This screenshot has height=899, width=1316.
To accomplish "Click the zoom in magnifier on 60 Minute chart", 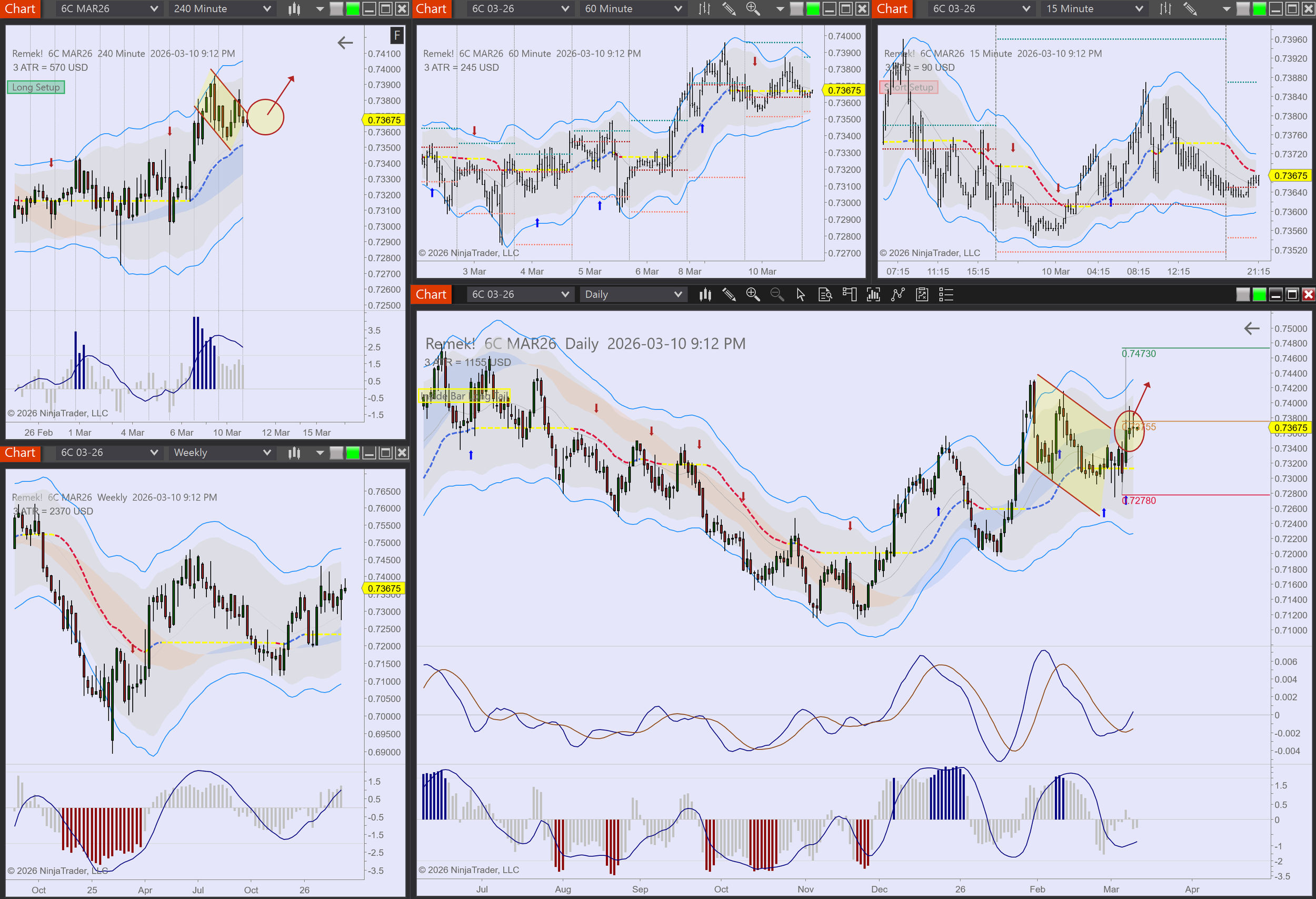I will (x=753, y=8).
